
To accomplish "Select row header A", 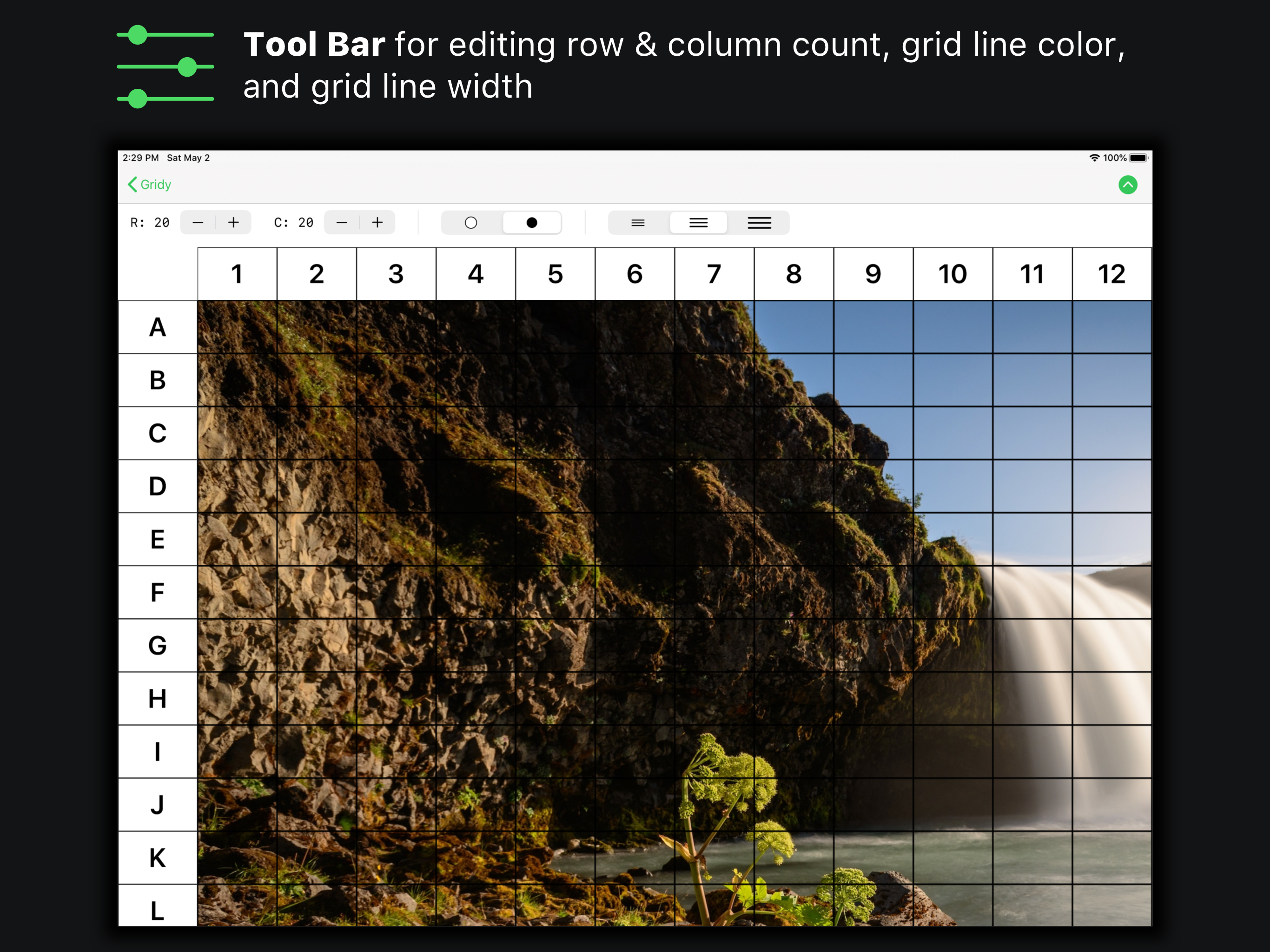I will pos(157,327).
